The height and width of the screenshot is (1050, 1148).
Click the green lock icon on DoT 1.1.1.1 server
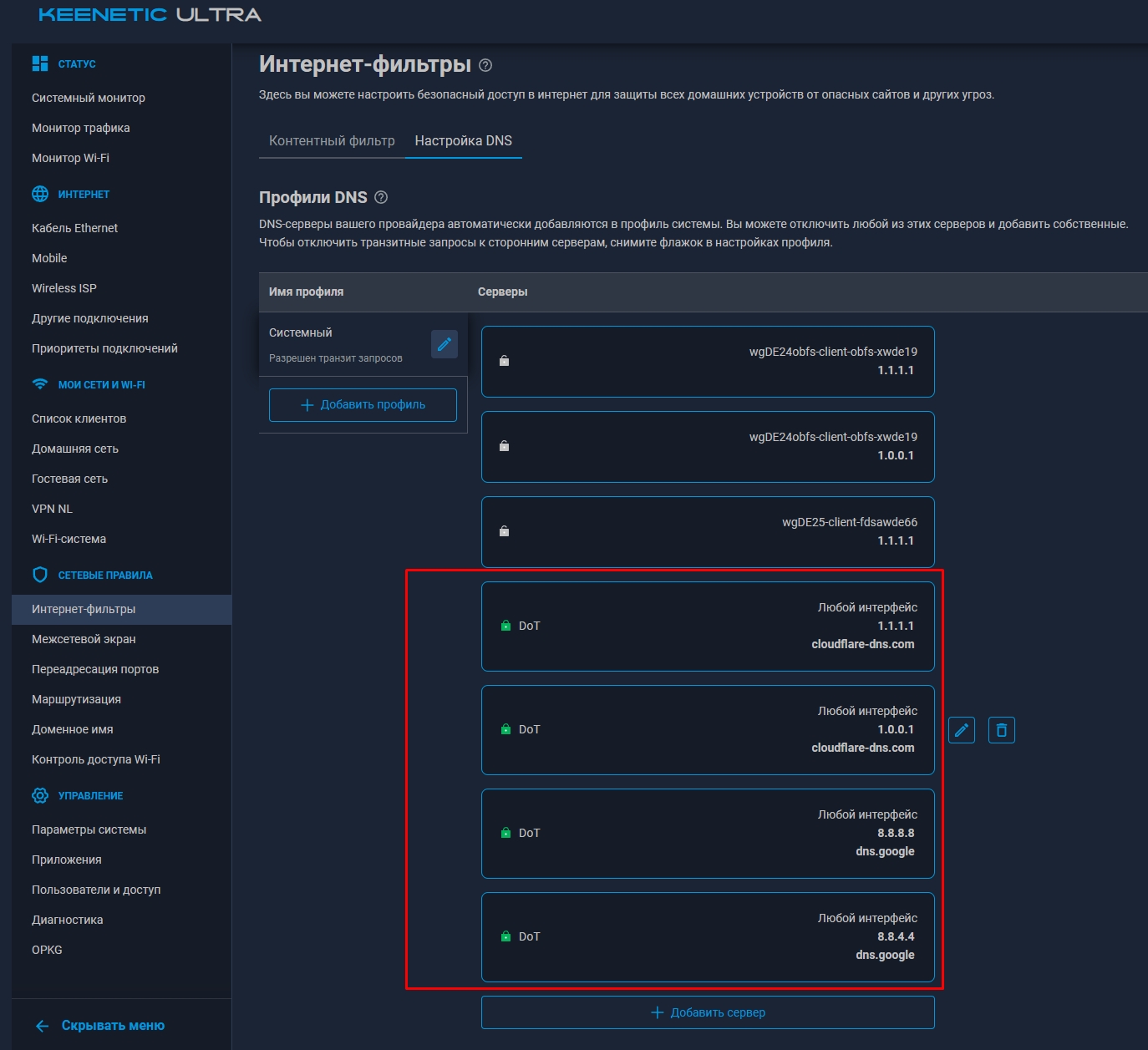[x=505, y=624]
